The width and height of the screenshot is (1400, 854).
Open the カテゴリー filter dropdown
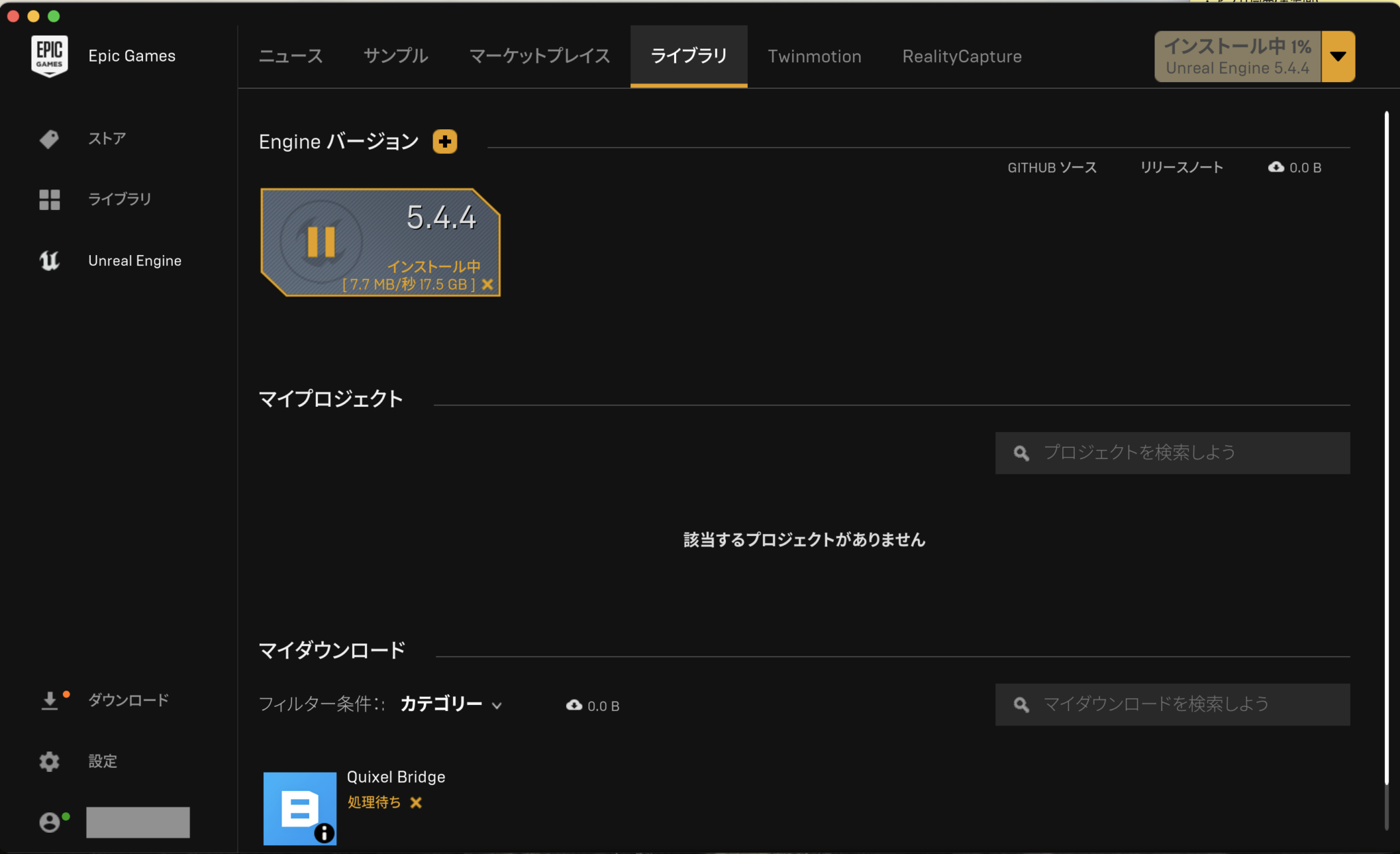point(449,704)
